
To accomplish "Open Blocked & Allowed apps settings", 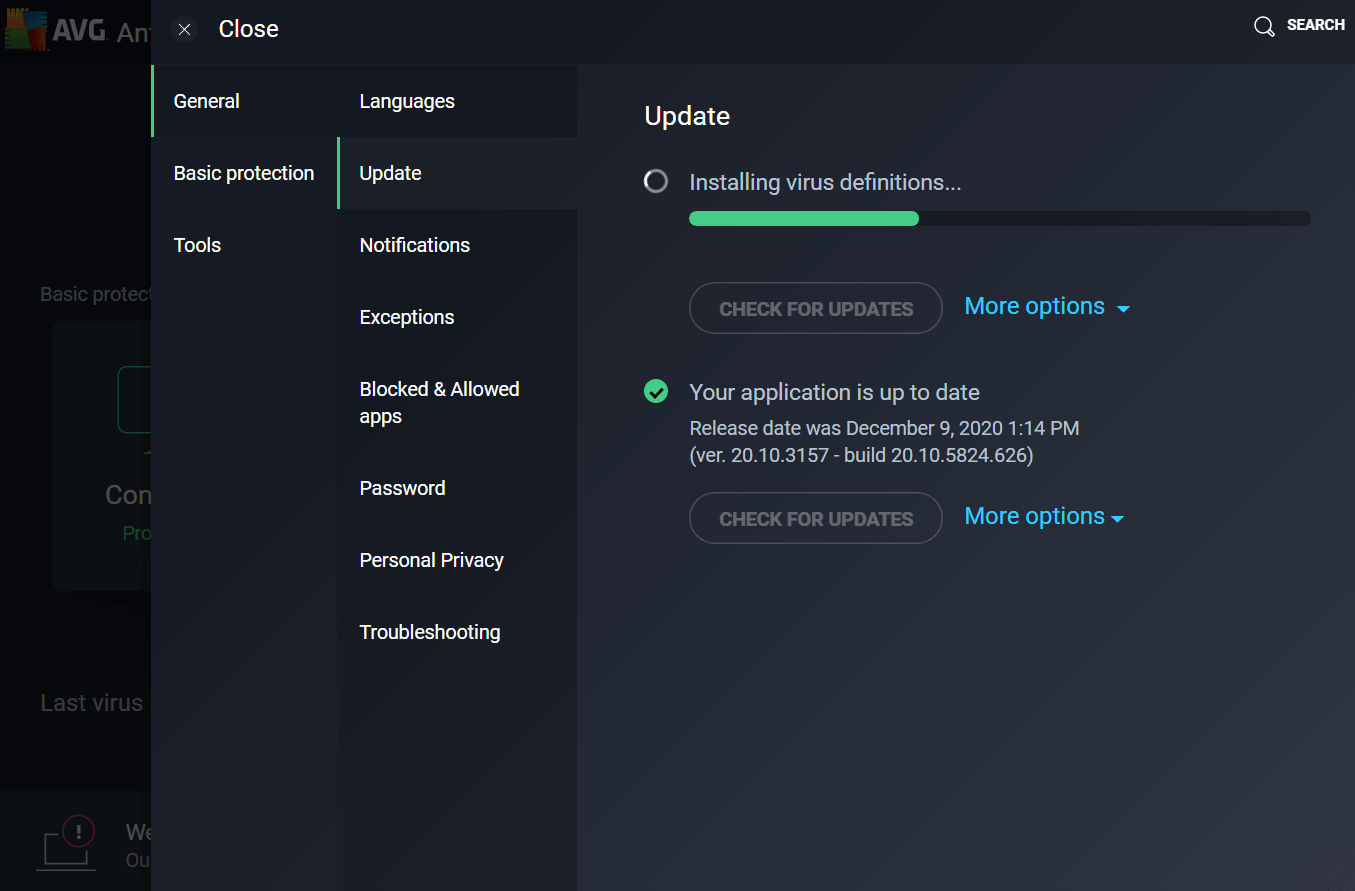I will (x=439, y=402).
